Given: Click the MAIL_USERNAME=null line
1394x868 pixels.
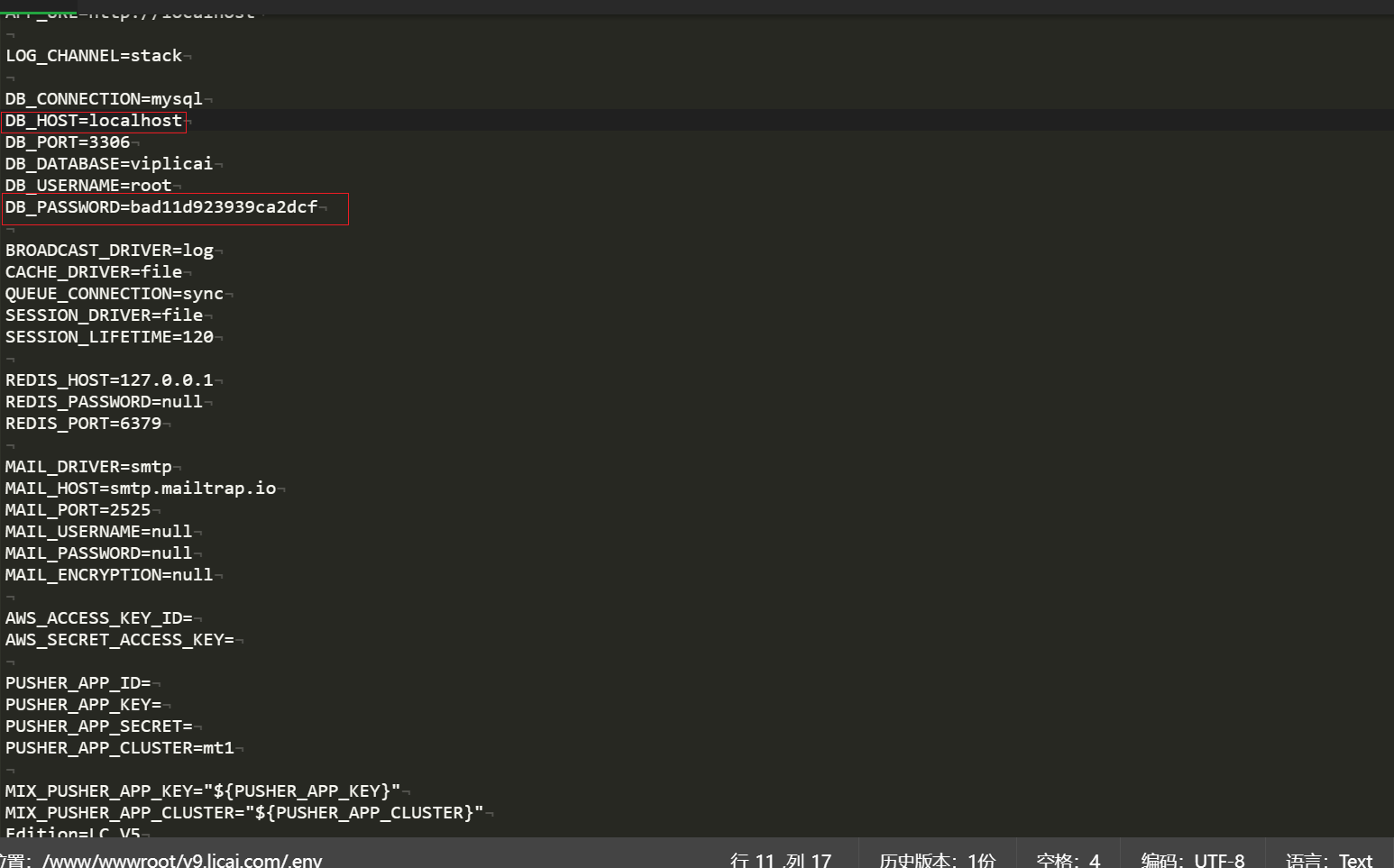Looking at the screenshot, I should (x=99, y=532).
